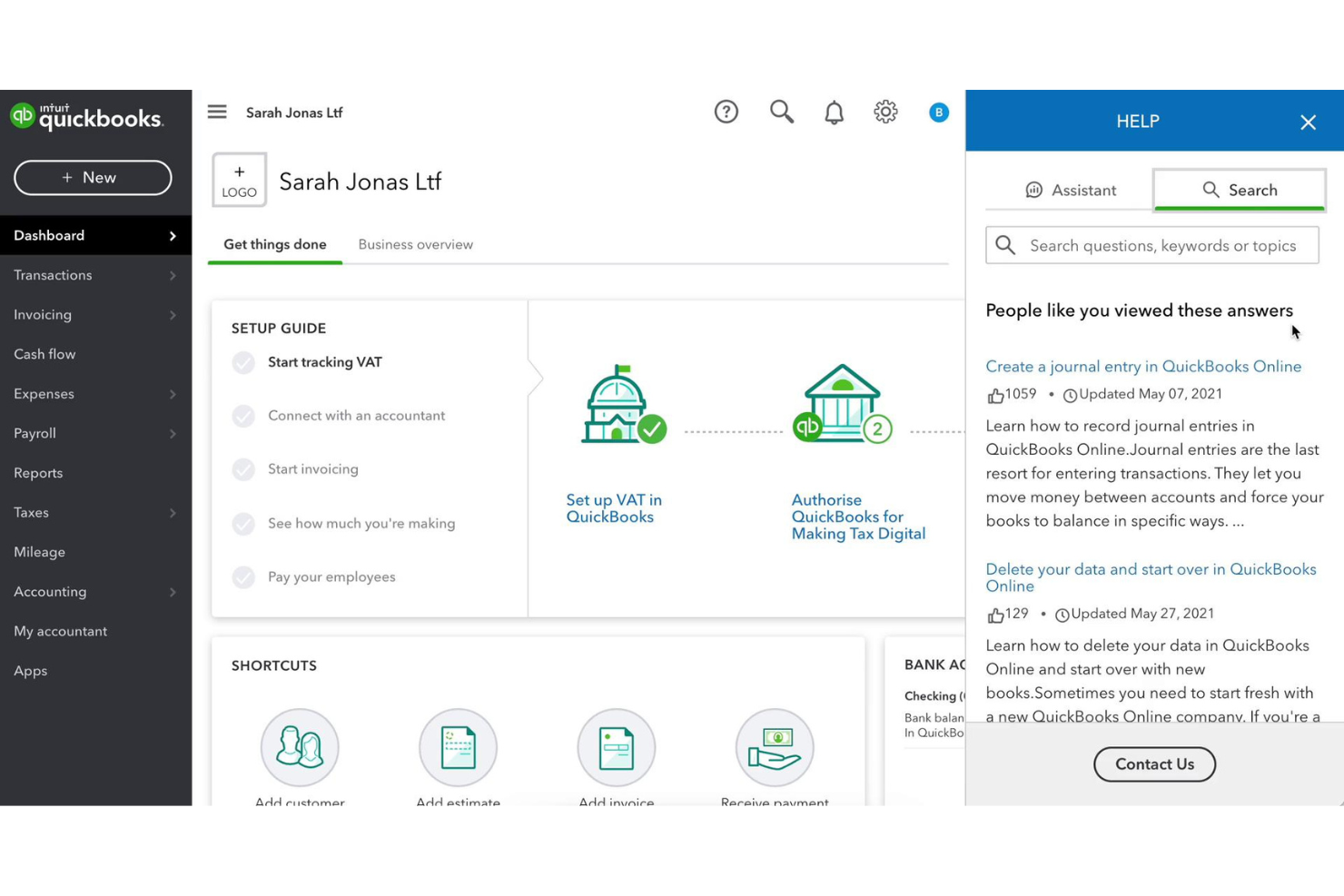Click the Authorise Making Tax Digital icon

(x=843, y=404)
